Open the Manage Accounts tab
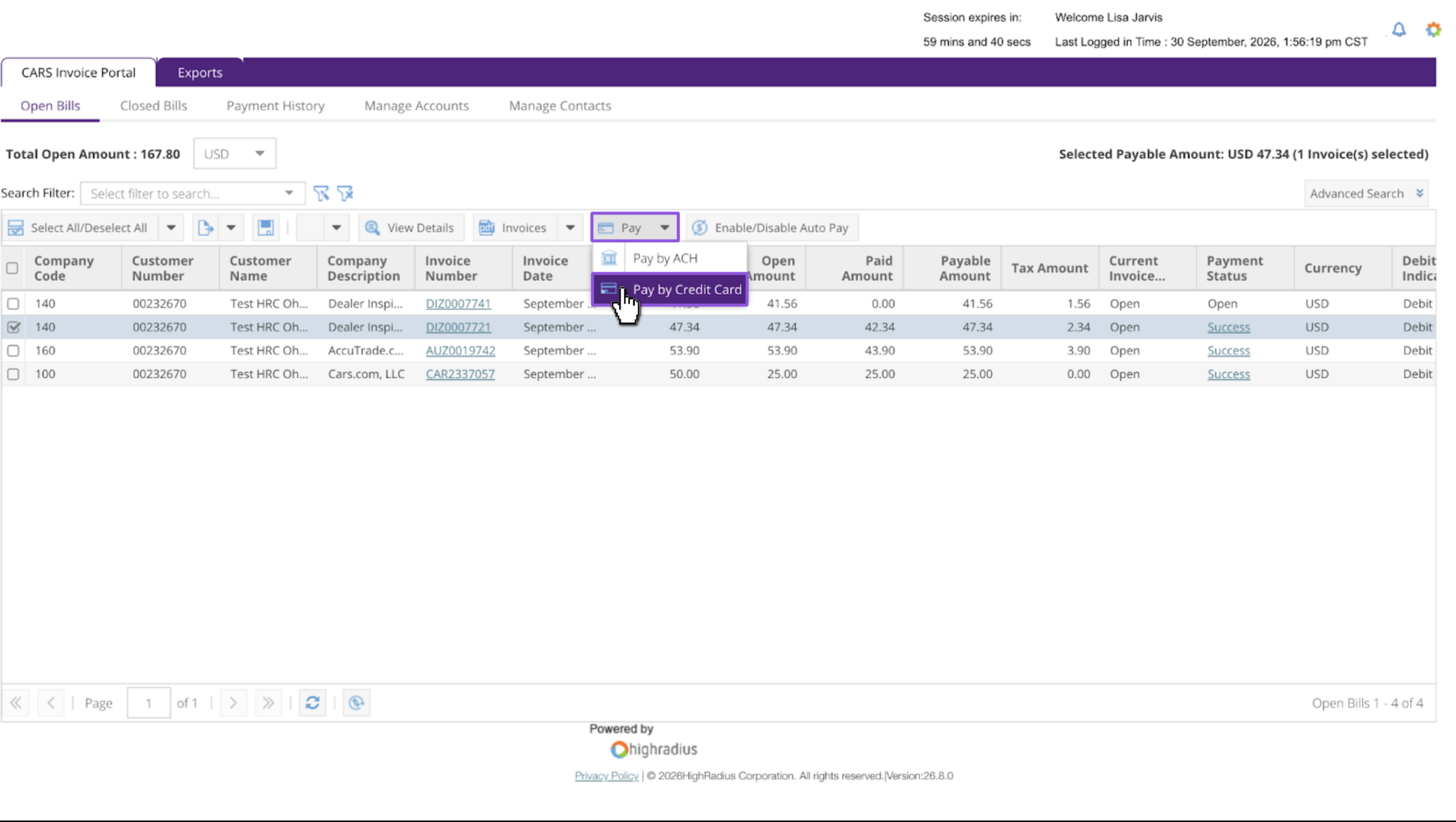Viewport: 1456px width, 822px height. pos(416,106)
